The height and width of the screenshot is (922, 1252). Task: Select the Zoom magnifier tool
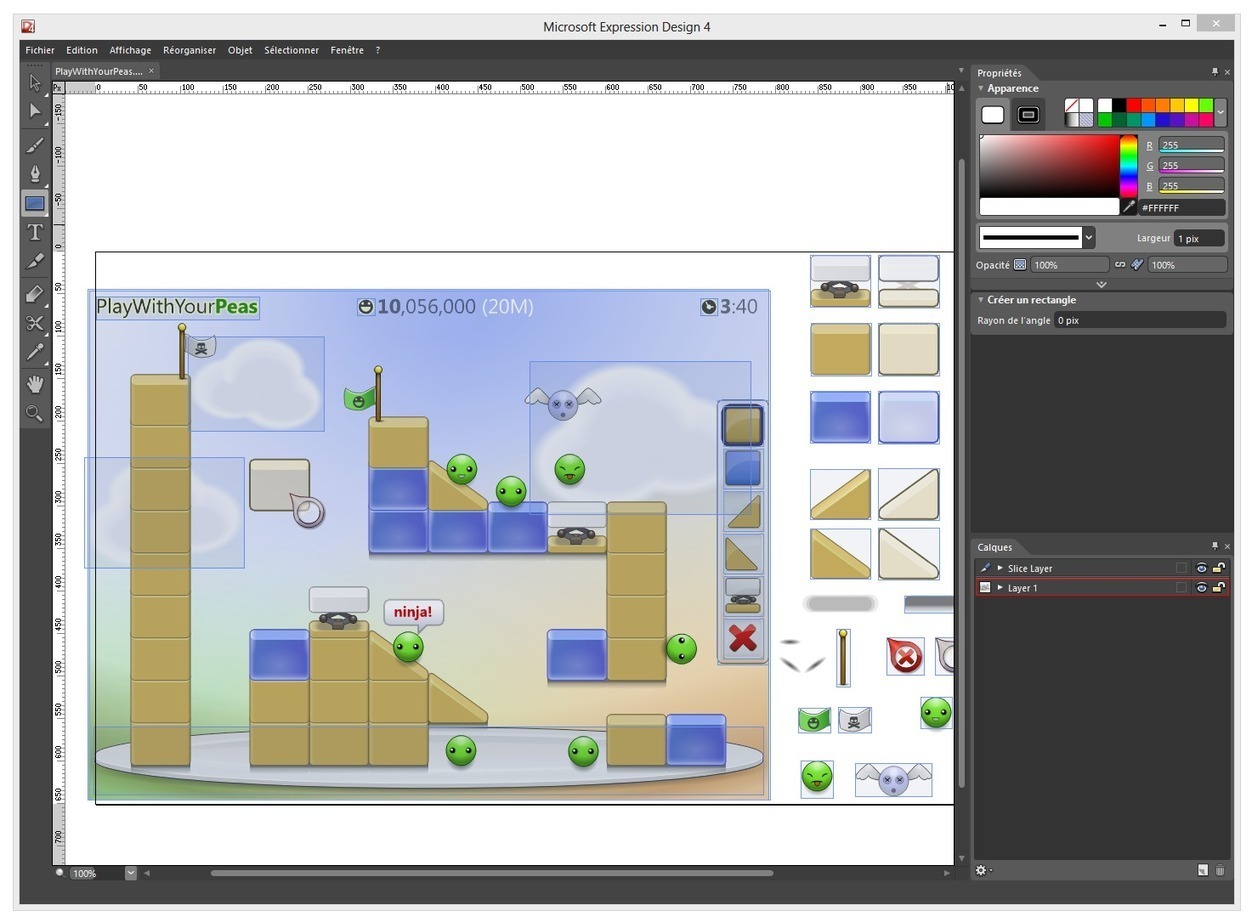click(35, 413)
